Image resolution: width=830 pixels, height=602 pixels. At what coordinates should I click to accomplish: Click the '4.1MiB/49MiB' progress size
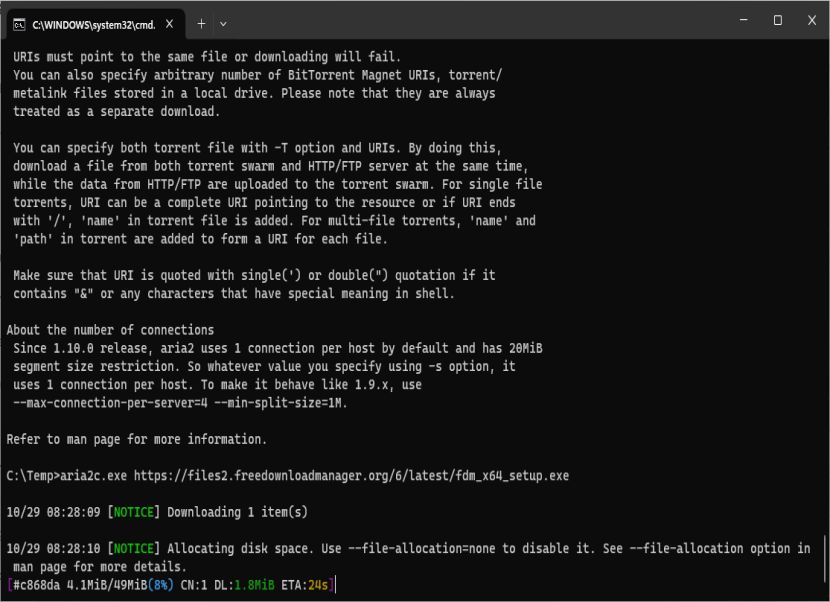pyautogui.click(x=107, y=585)
